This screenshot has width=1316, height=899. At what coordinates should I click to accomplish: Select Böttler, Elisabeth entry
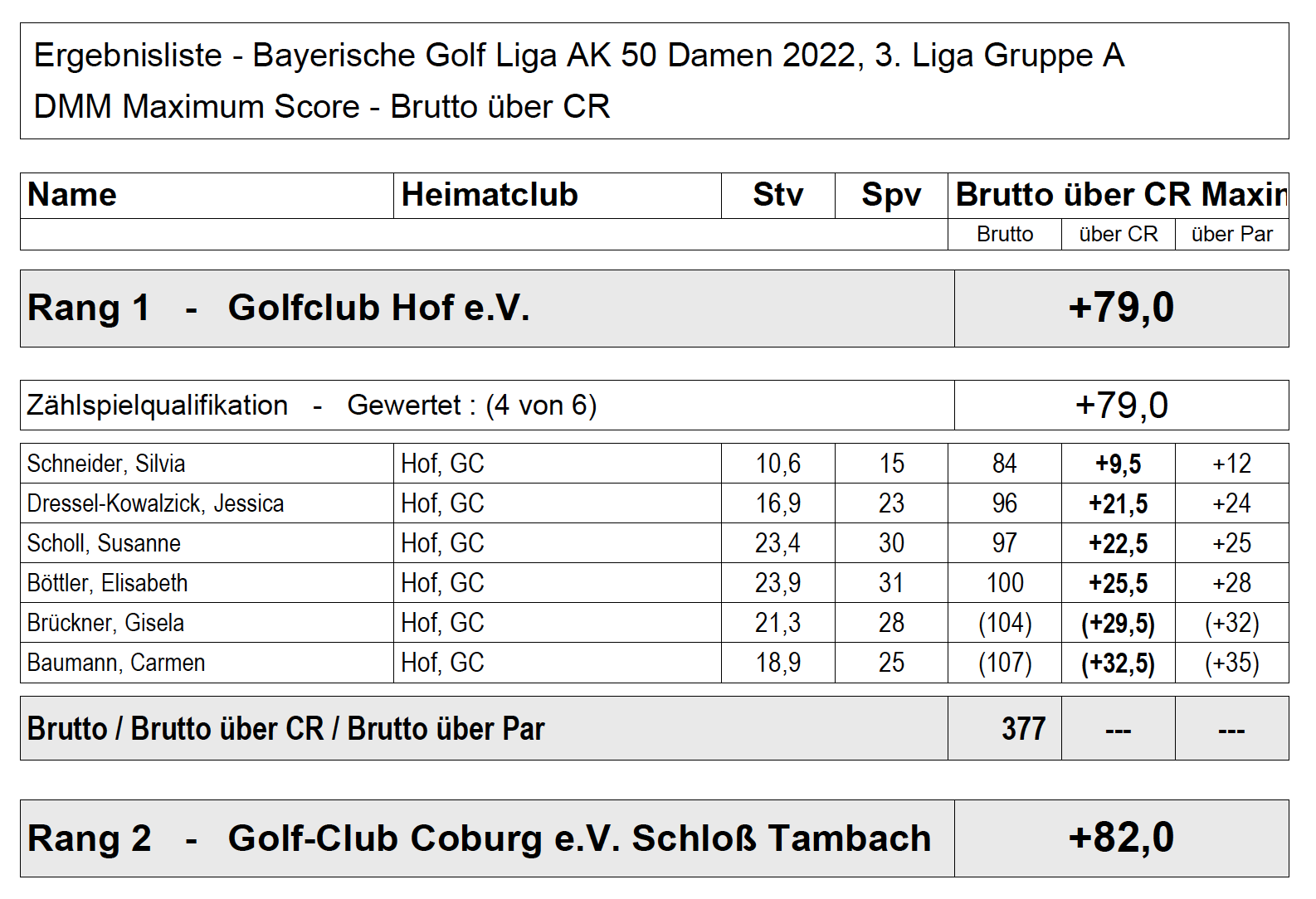pyautogui.click(x=655, y=583)
